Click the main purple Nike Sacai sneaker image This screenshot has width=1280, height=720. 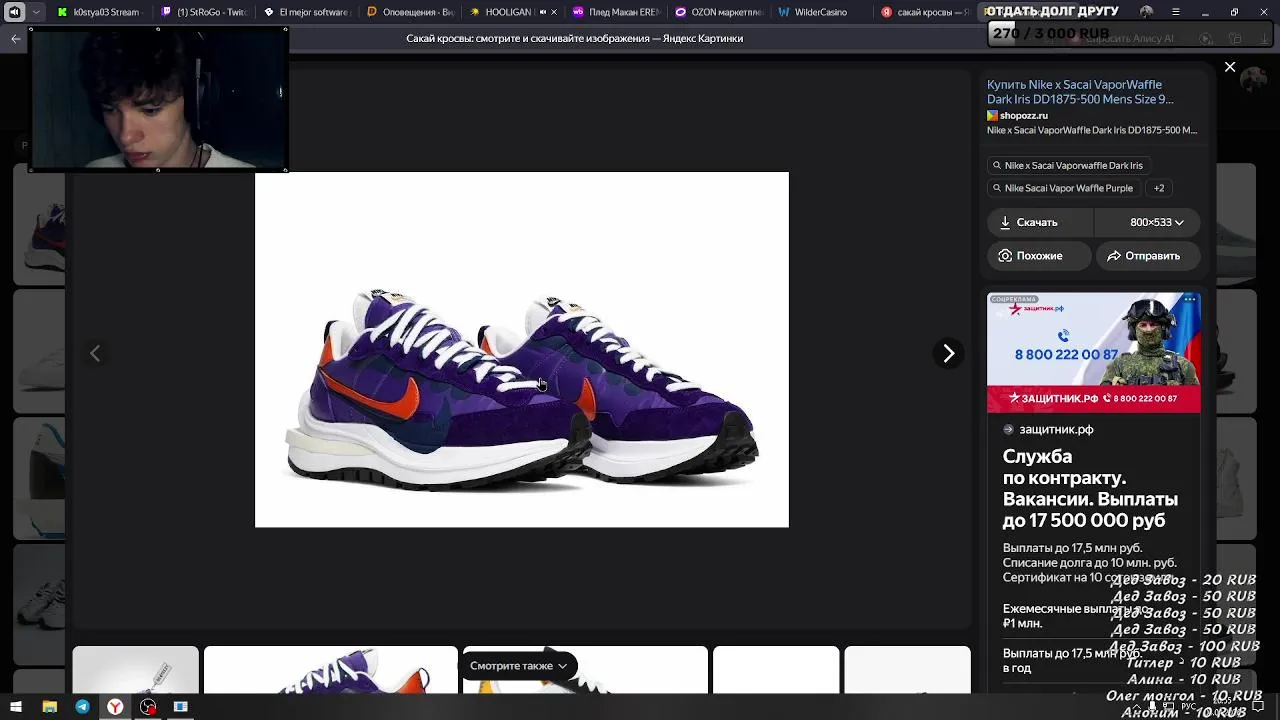tap(522, 350)
